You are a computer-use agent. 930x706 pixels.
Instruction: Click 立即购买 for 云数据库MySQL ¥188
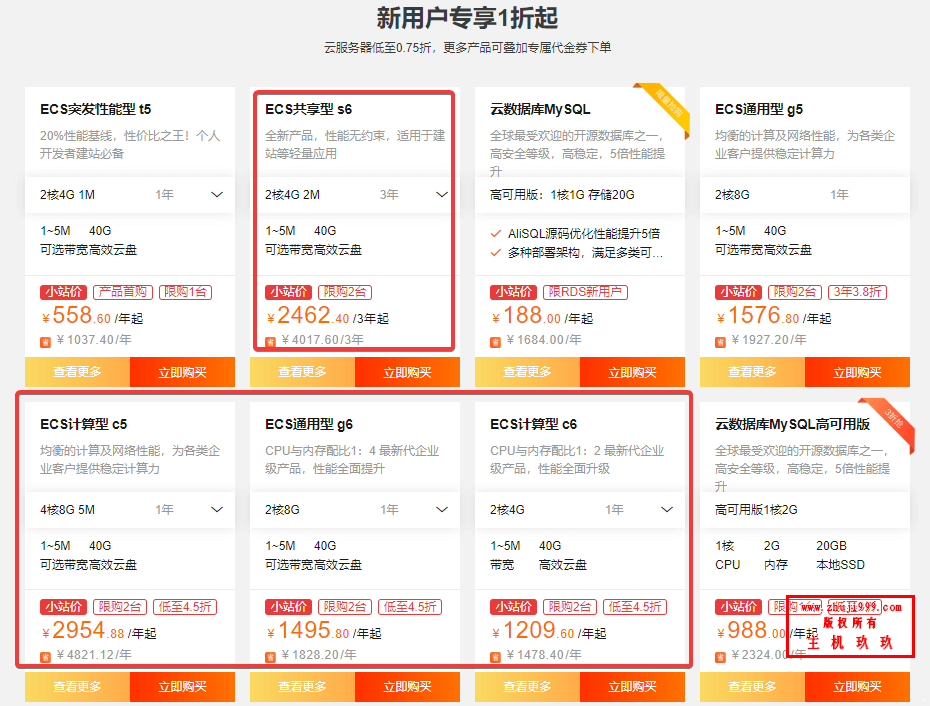[632, 372]
